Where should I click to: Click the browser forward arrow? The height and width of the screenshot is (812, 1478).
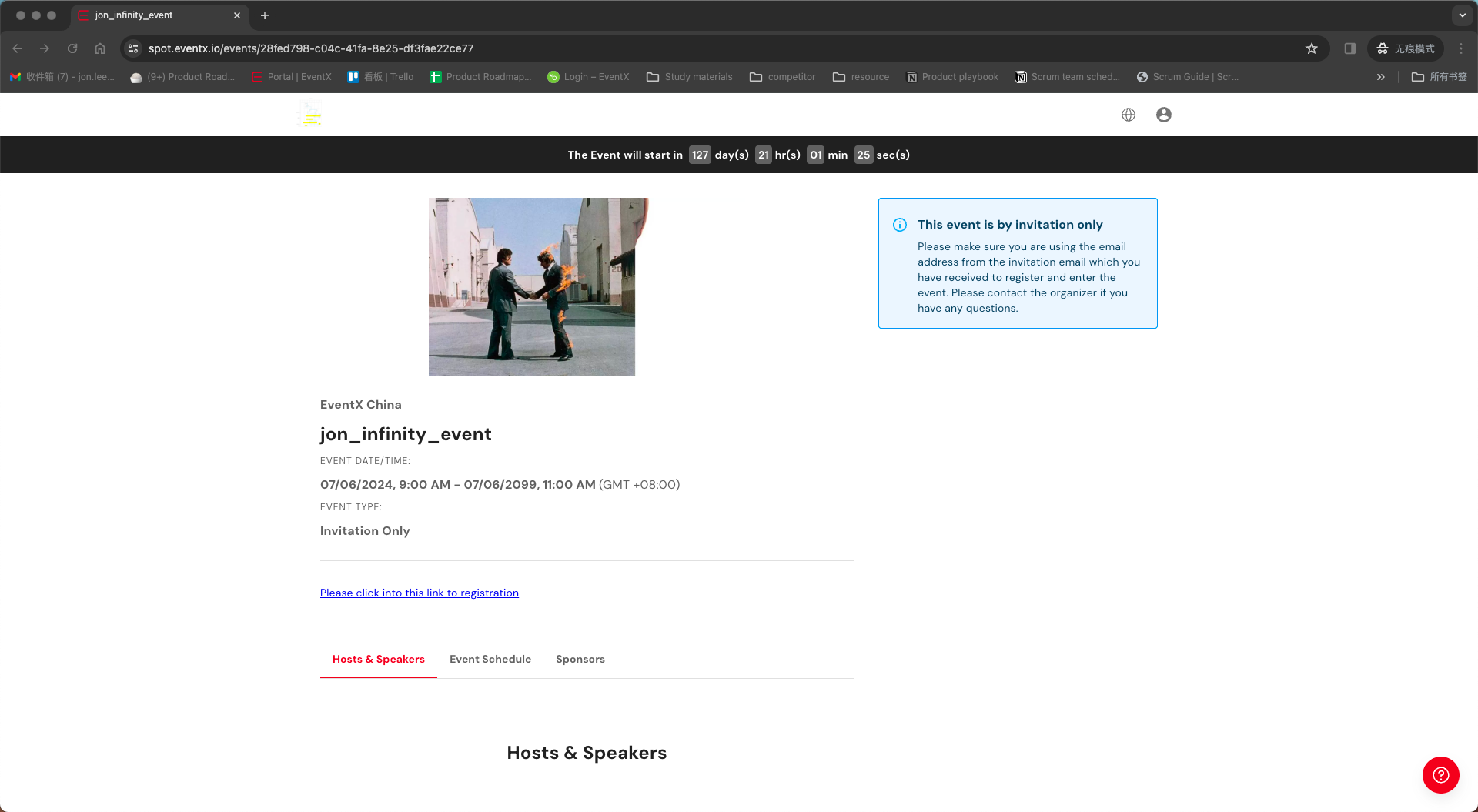coord(45,48)
